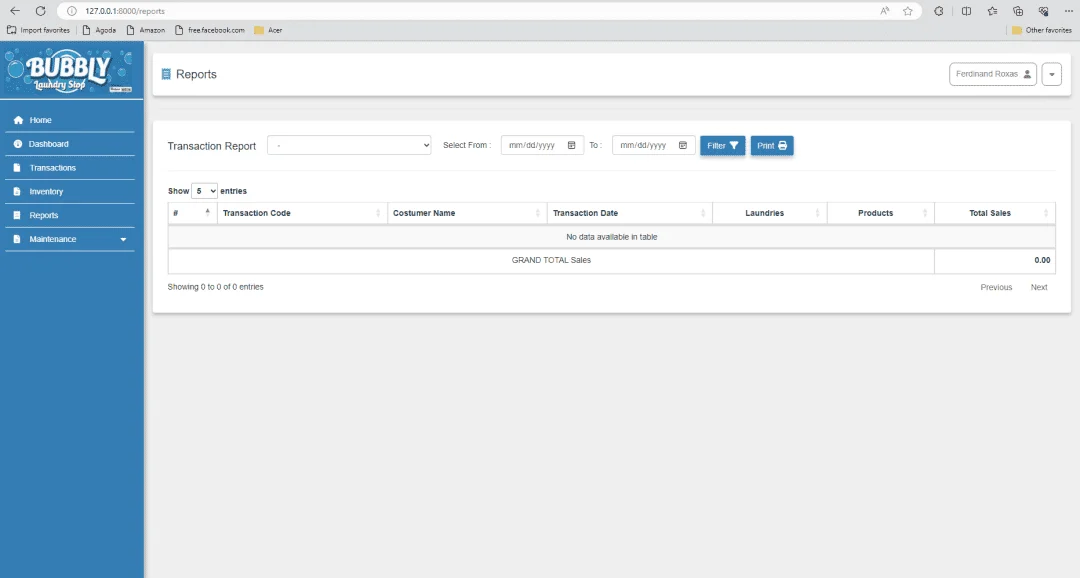Open the Select From calendar picker icon
Viewport: 1080px width, 578px height.
point(572,145)
